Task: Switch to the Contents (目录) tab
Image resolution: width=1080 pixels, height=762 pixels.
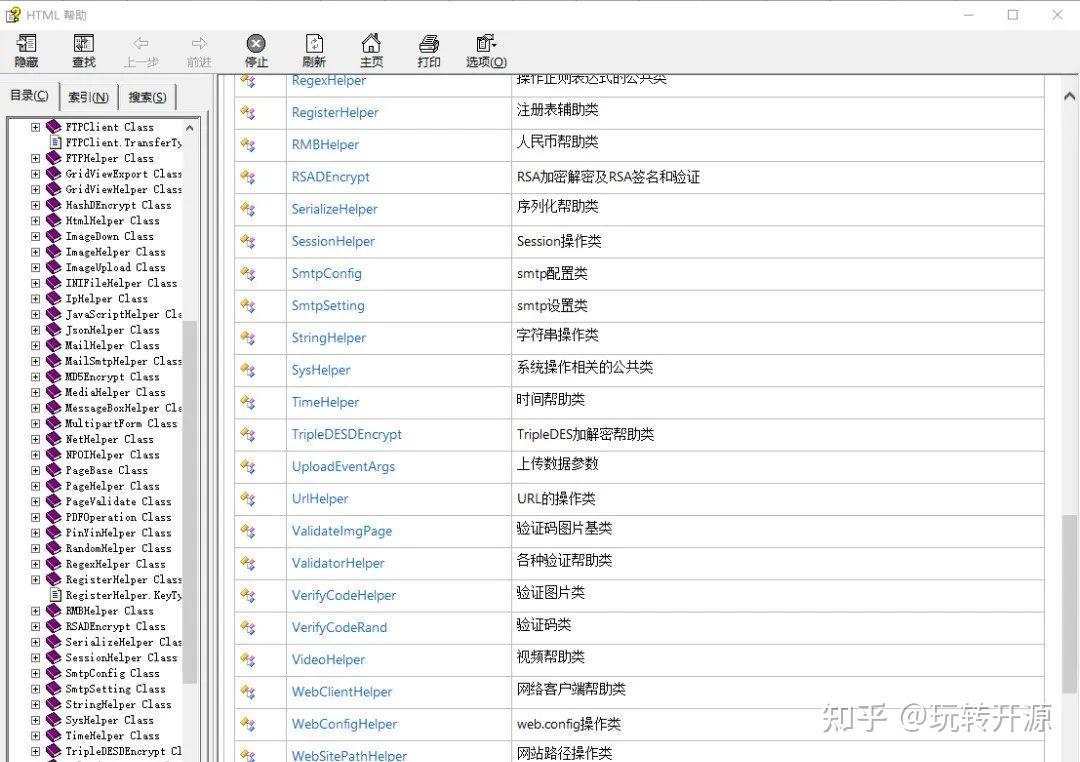Action: click(x=30, y=96)
